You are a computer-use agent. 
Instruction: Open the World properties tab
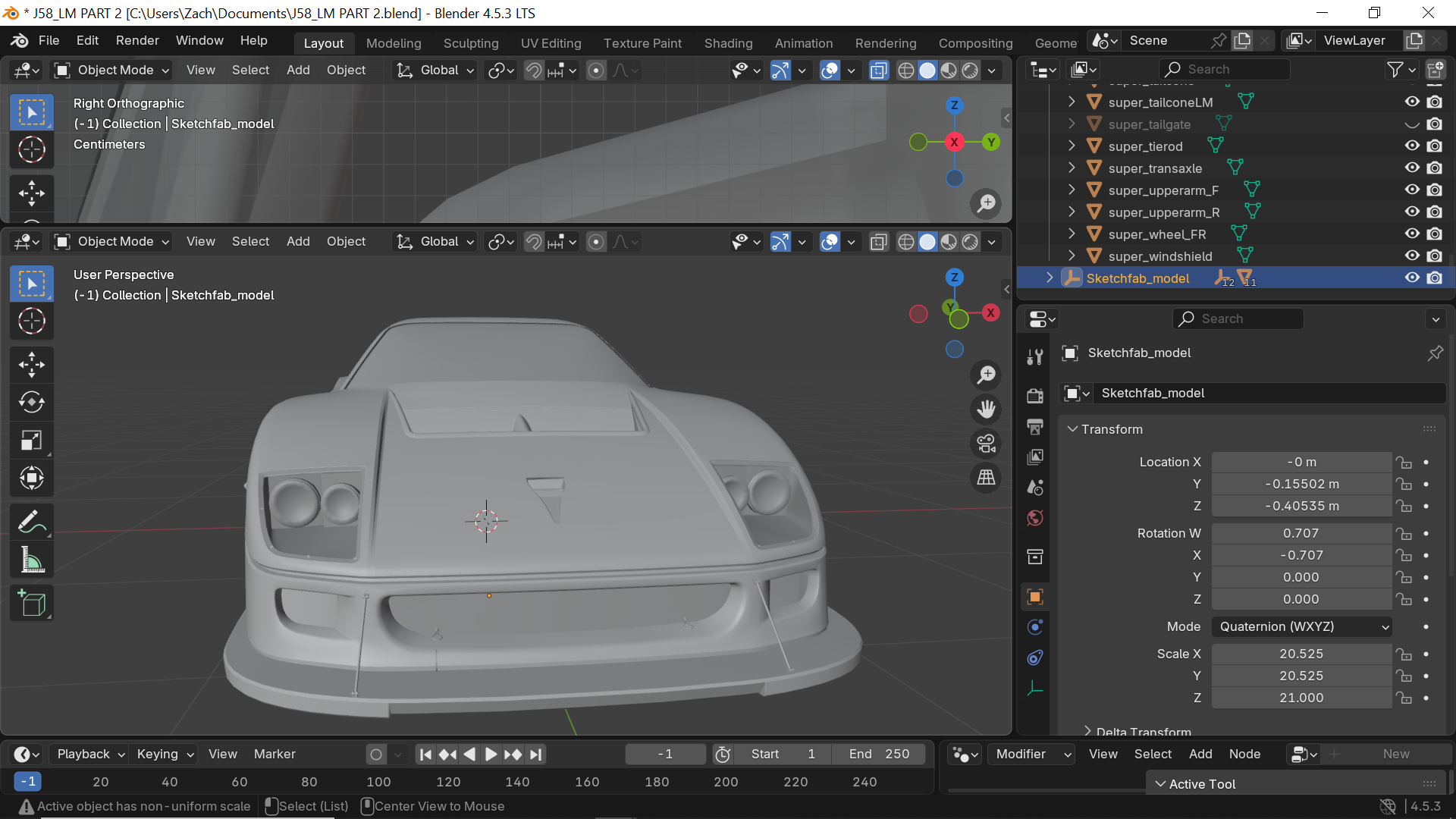(x=1035, y=518)
